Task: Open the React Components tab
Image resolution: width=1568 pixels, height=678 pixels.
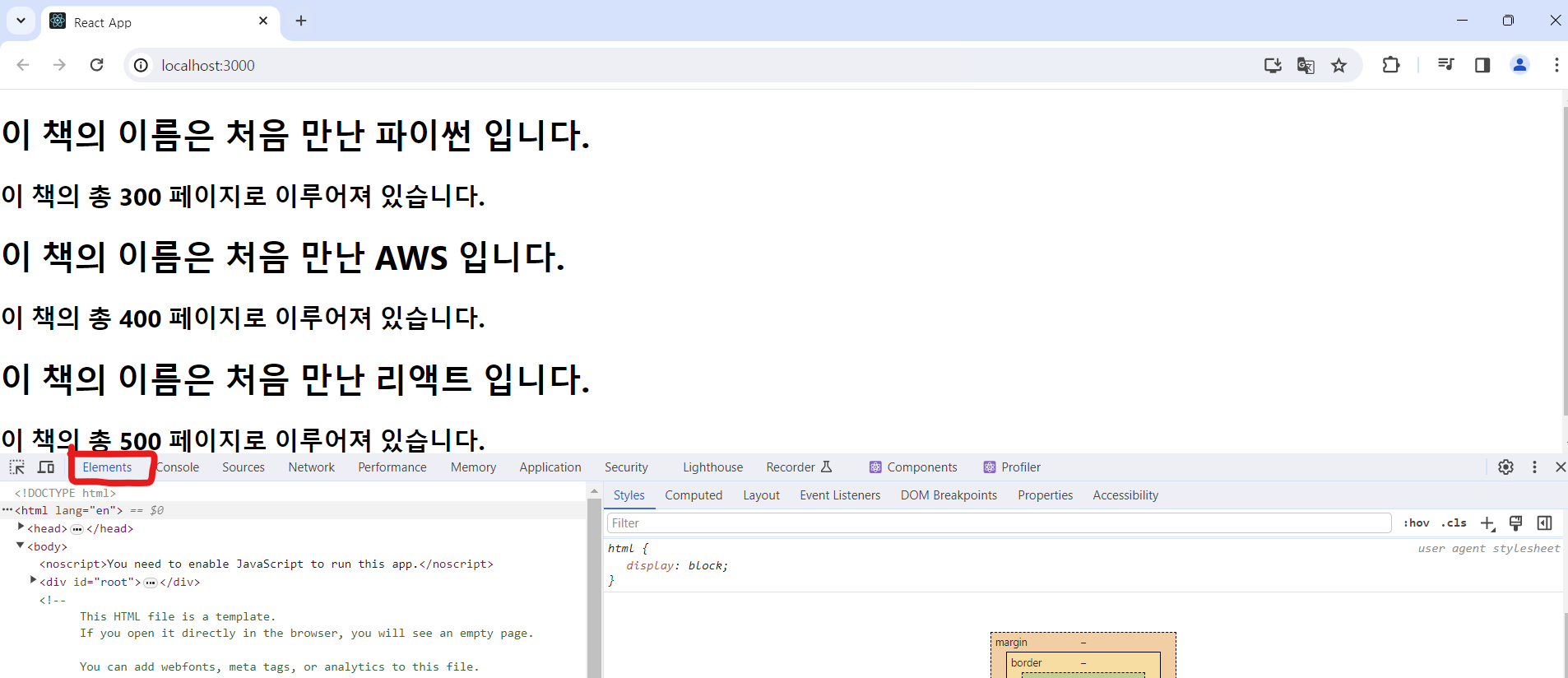Action: (913, 467)
